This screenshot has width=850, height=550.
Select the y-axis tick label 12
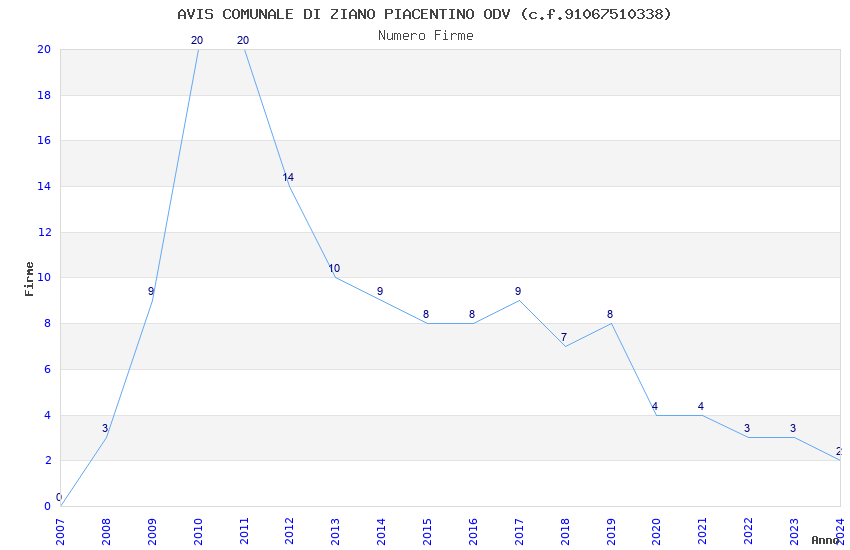click(44, 232)
